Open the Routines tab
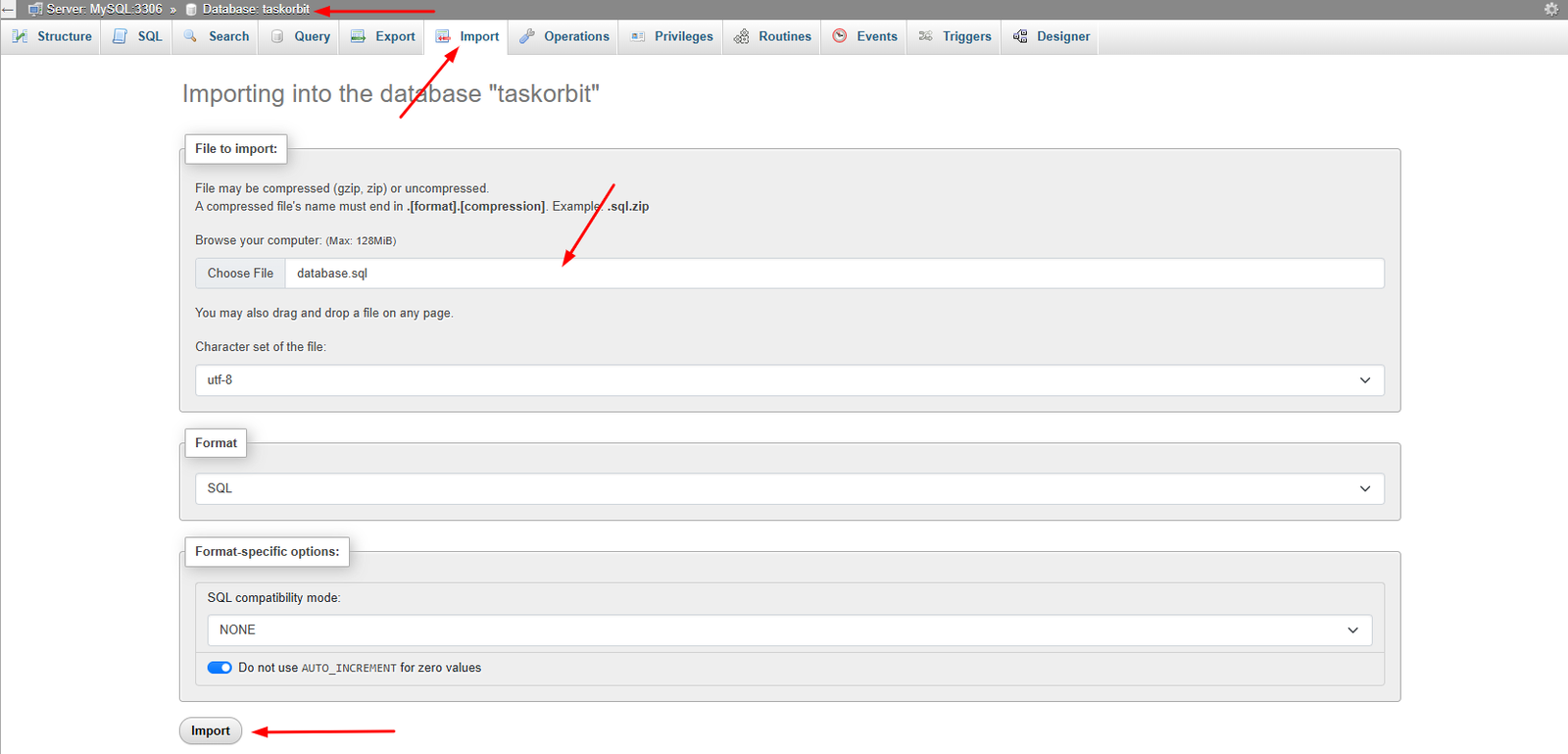This screenshot has height=754, width=1568. click(772, 36)
